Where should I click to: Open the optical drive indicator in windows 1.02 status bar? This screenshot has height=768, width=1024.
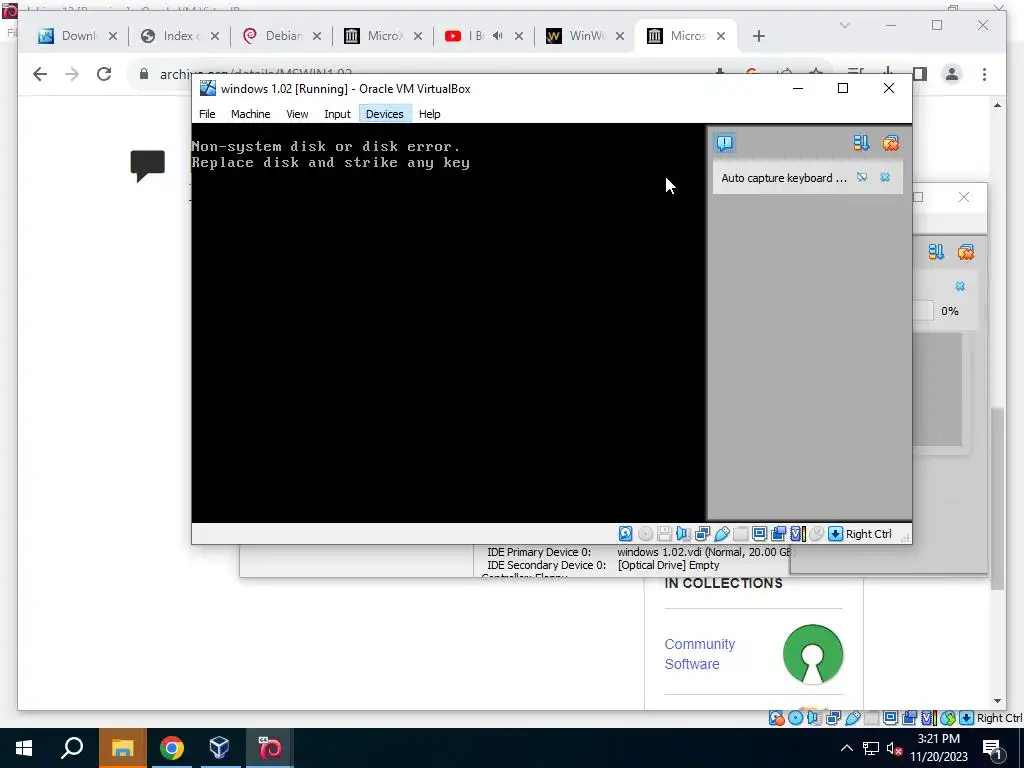point(645,534)
